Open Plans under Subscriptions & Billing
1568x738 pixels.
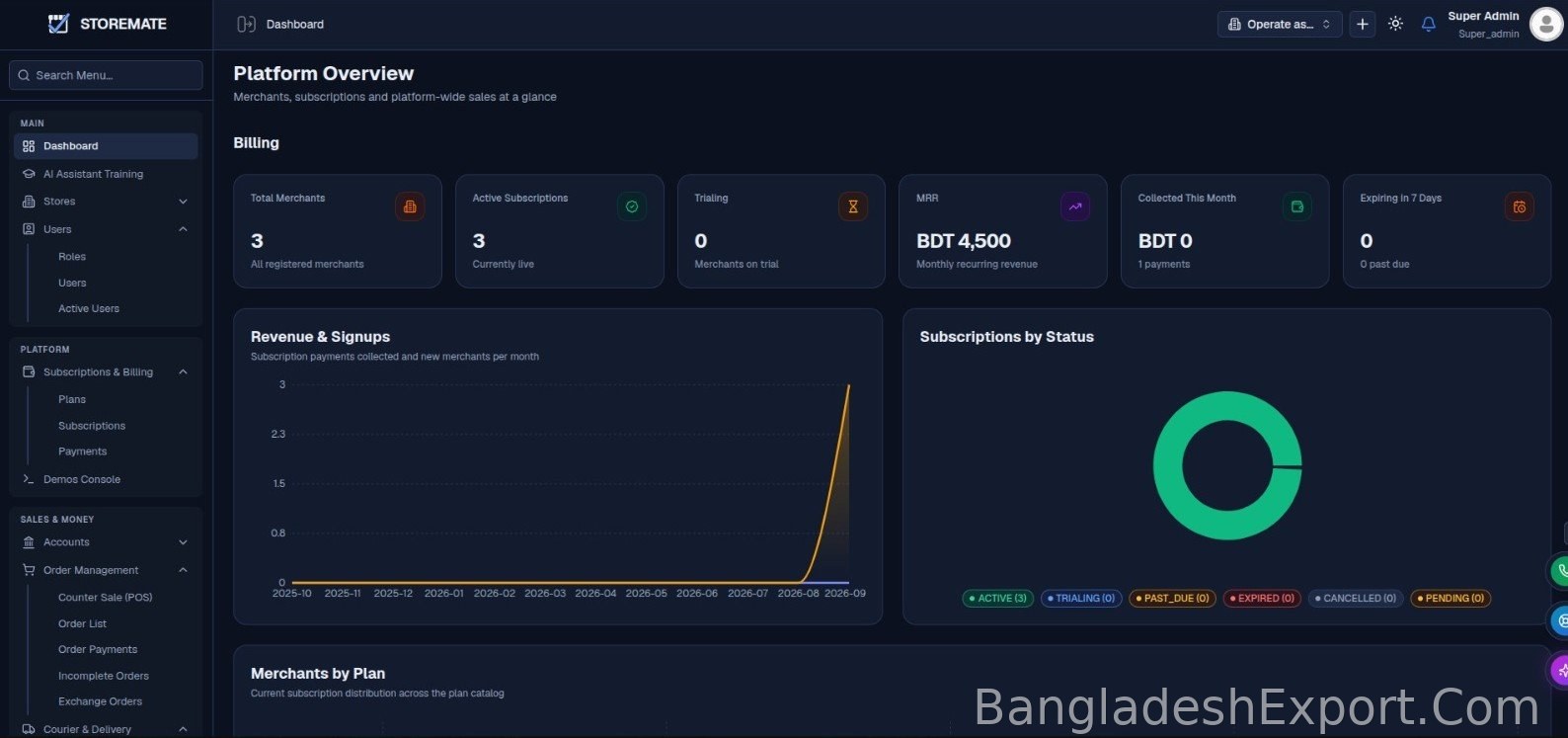(72, 399)
